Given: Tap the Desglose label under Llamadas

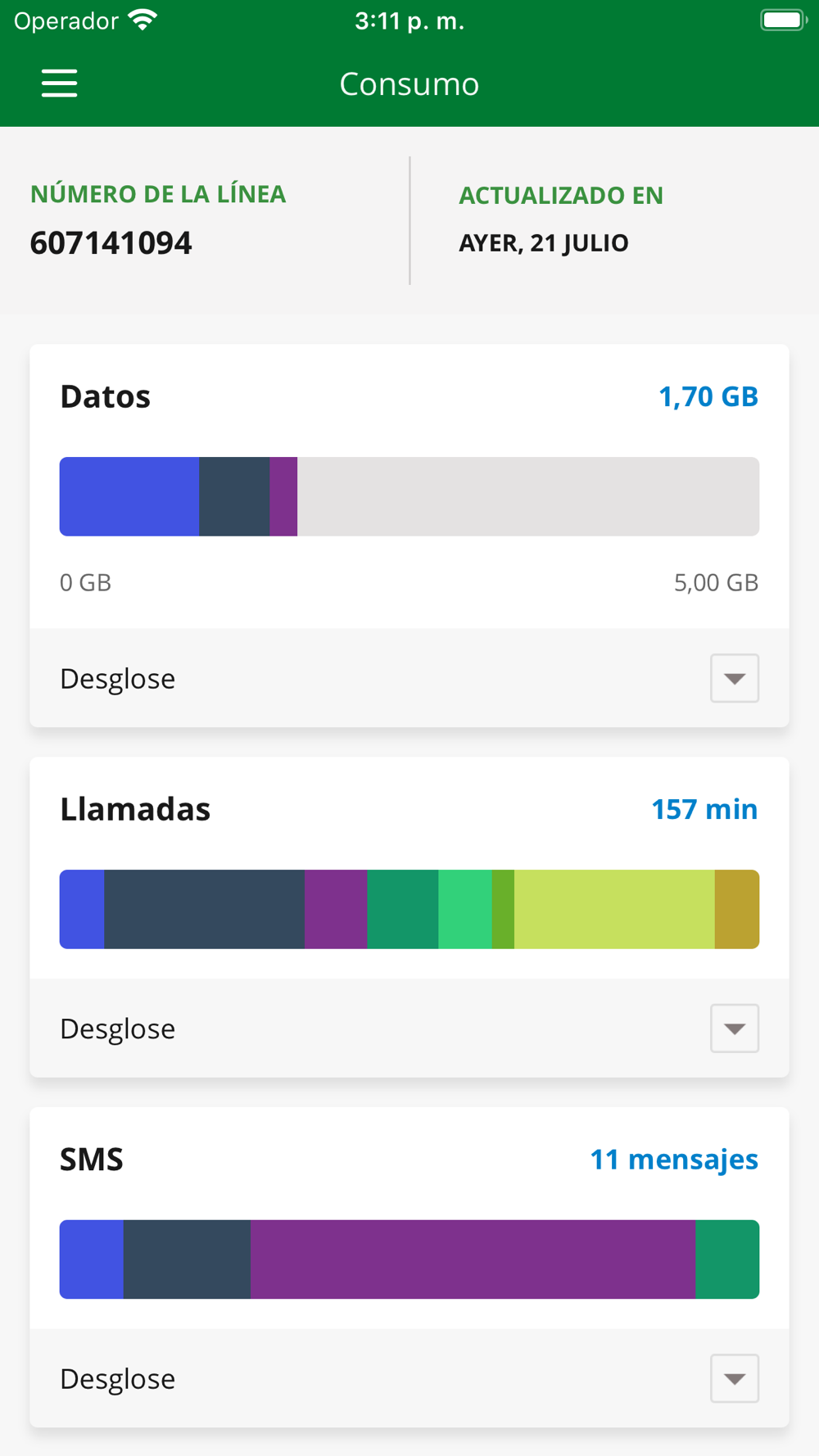Looking at the screenshot, I should tap(118, 1029).
